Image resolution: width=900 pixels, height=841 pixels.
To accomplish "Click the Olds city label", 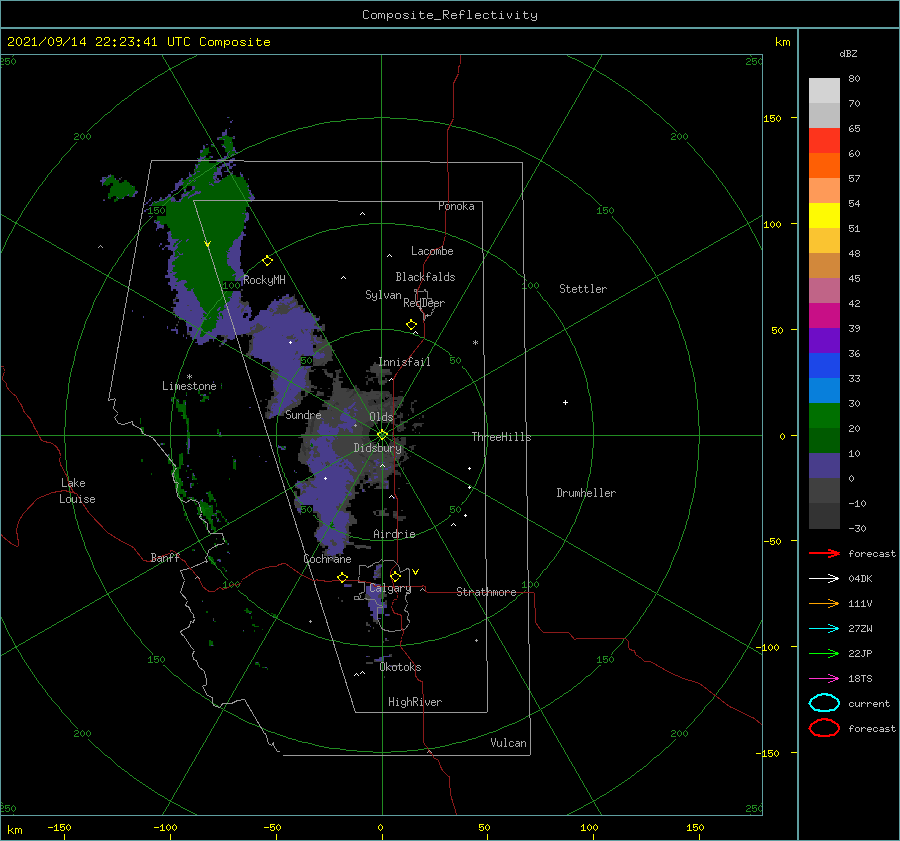I will pyautogui.click(x=381, y=417).
